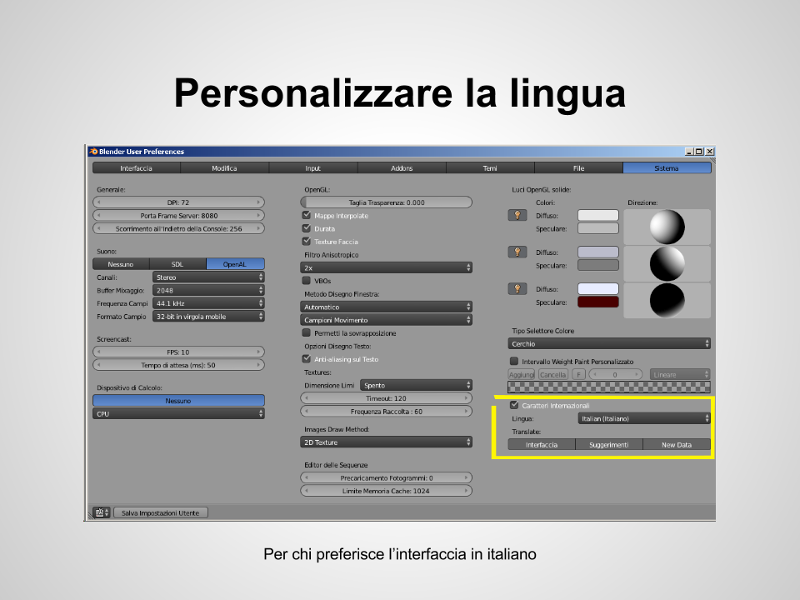Click DPI 72 value field
800x600 pixels.
[179, 202]
